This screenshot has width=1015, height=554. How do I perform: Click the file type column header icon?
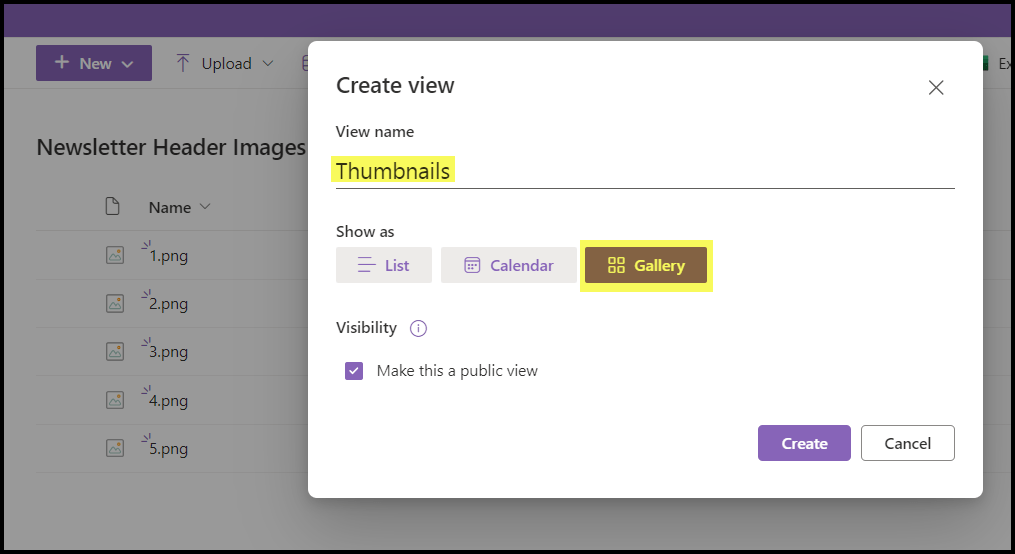113,207
